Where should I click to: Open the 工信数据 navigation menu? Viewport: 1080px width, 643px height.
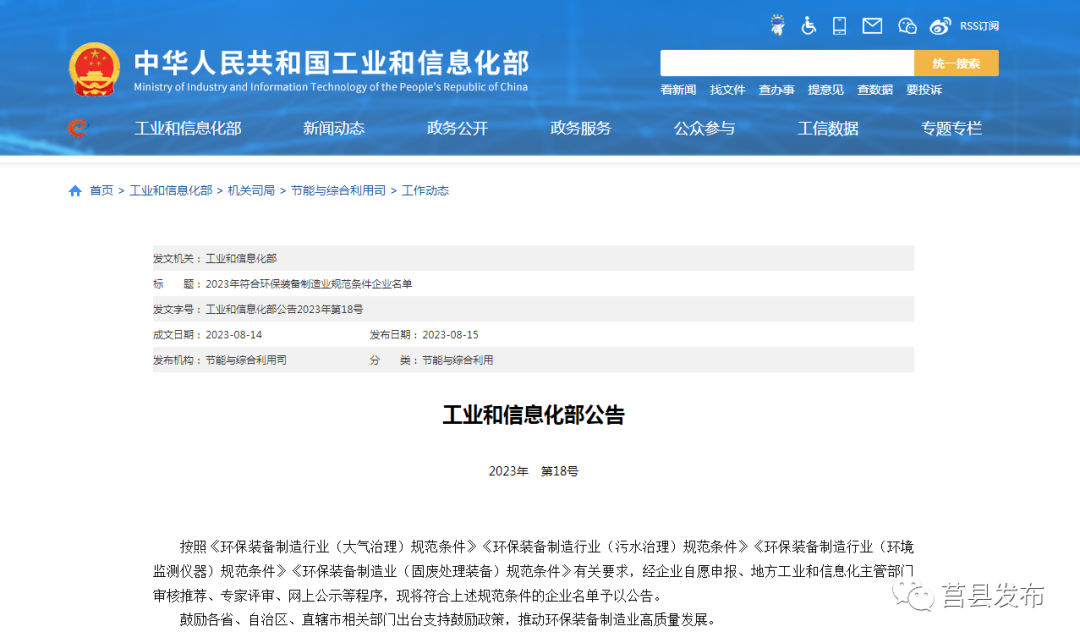828,128
